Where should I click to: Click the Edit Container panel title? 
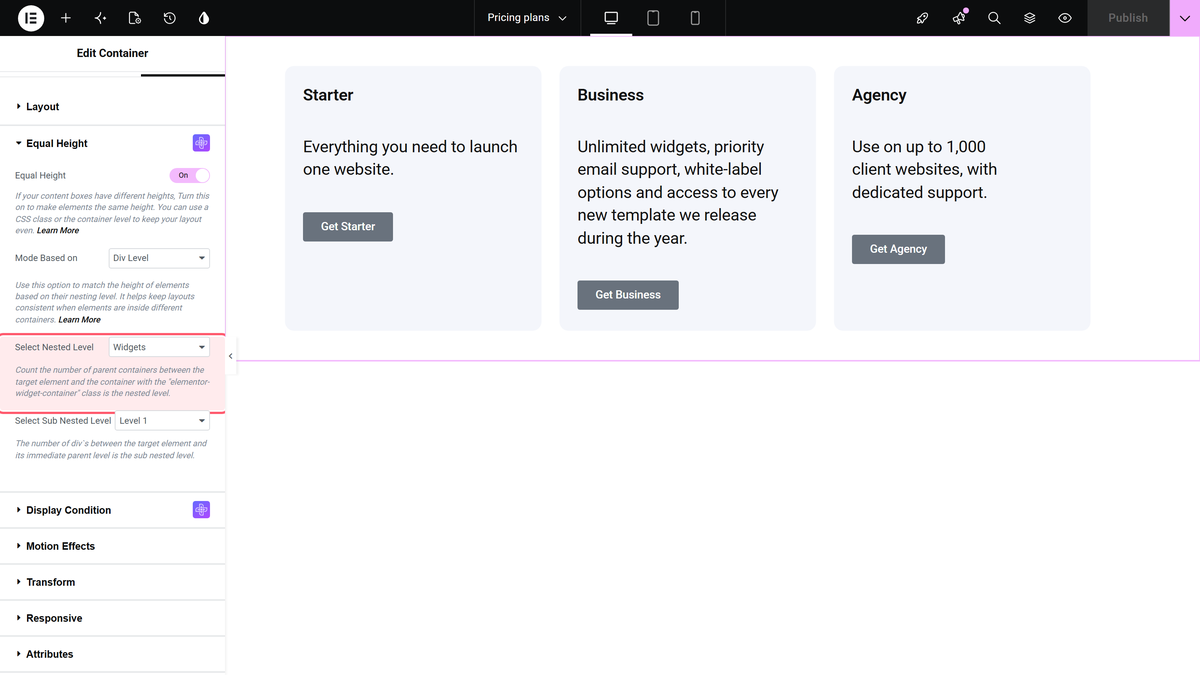coord(112,53)
